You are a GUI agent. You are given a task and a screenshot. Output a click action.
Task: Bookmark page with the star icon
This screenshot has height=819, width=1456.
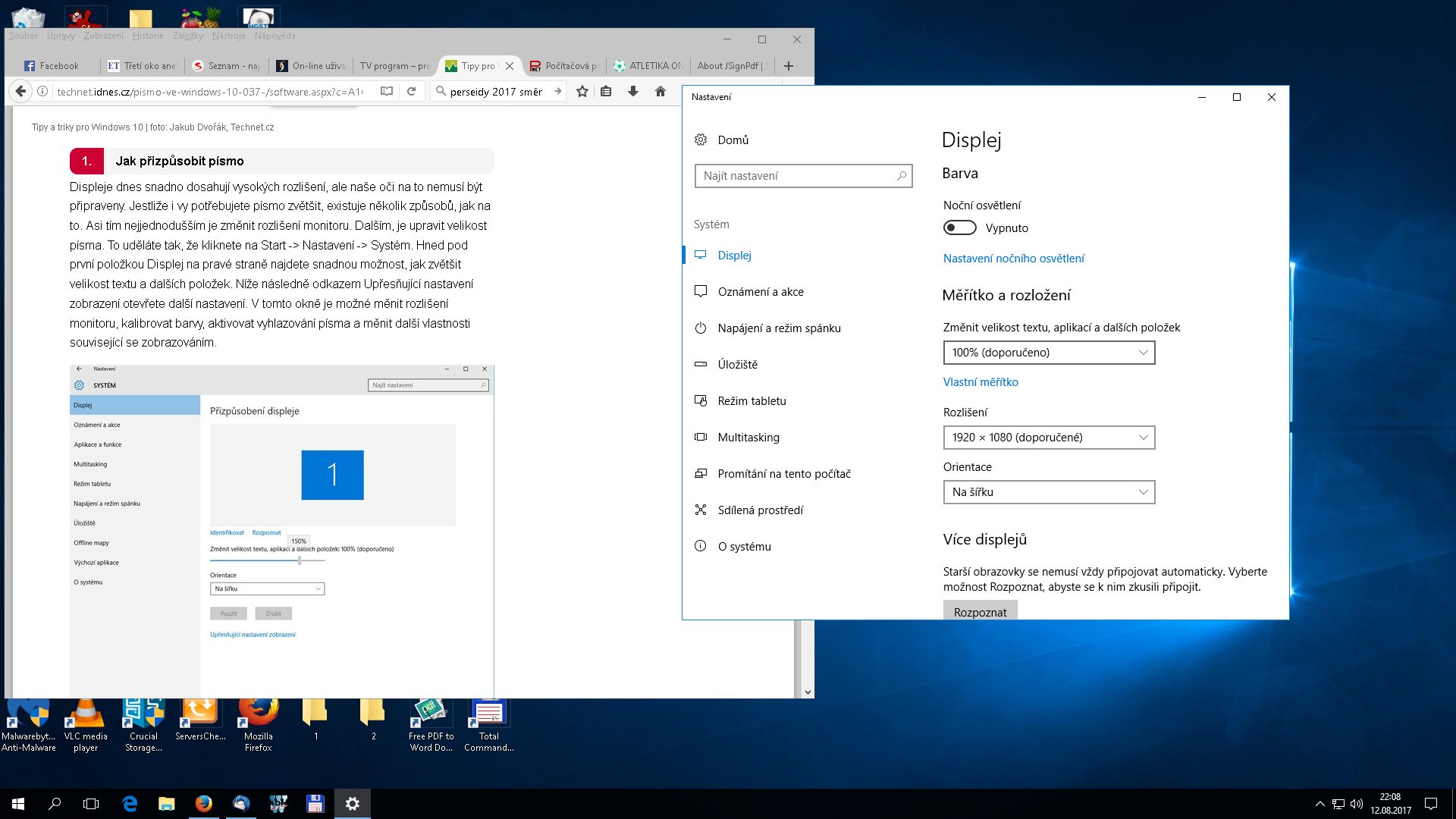(x=582, y=91)
